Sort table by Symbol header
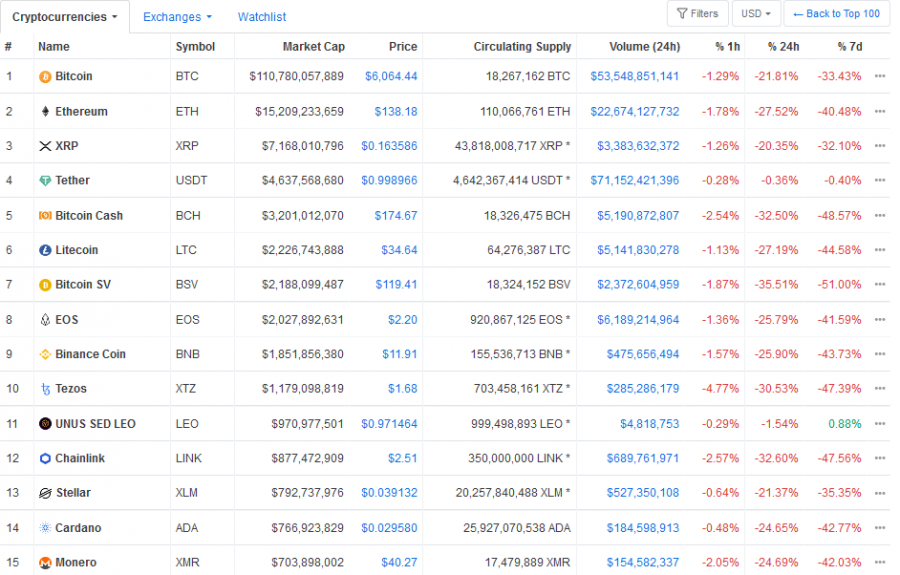The image size is (900, 575). pyautogui.click(x=195, y=47)
